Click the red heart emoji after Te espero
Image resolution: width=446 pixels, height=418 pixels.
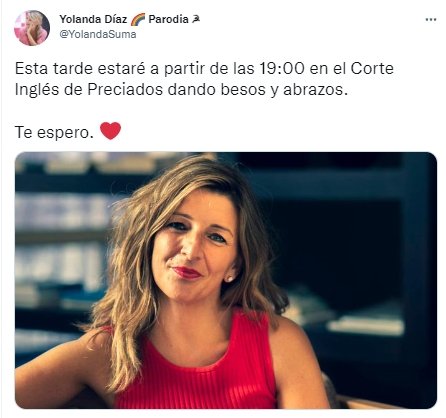click(110, 131)
